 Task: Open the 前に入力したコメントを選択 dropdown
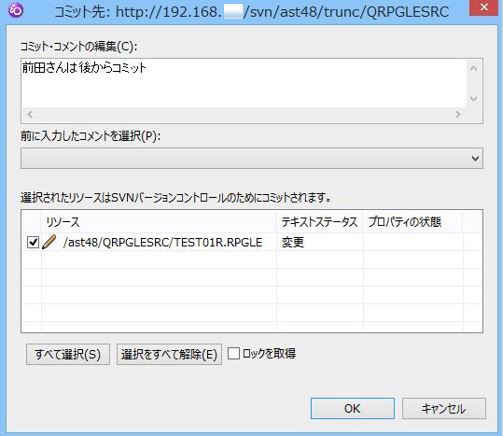click(252, 158)
